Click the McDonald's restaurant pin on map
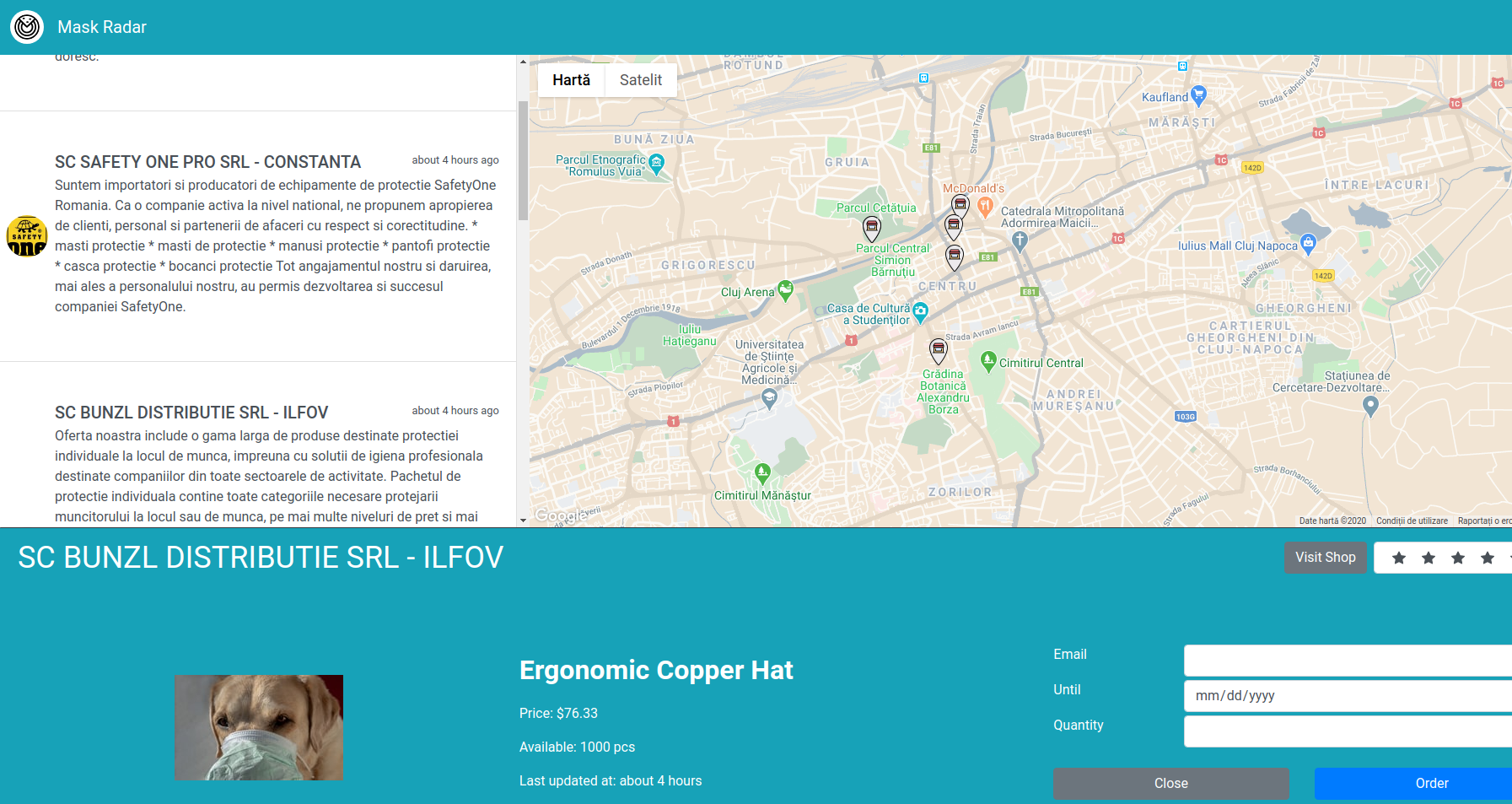 click(985, 207)
